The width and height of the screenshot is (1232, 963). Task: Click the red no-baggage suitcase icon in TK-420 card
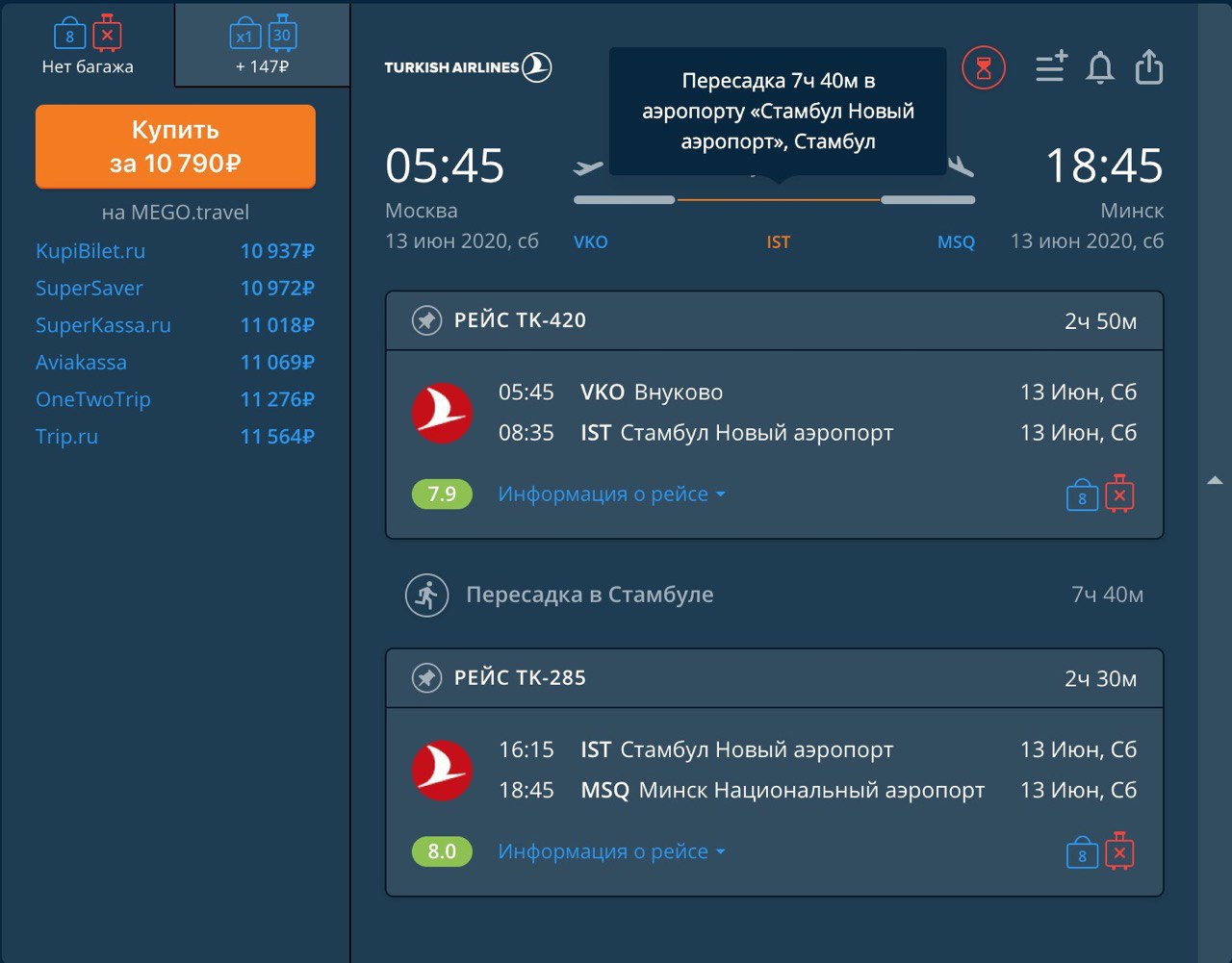click(1119, 494)
